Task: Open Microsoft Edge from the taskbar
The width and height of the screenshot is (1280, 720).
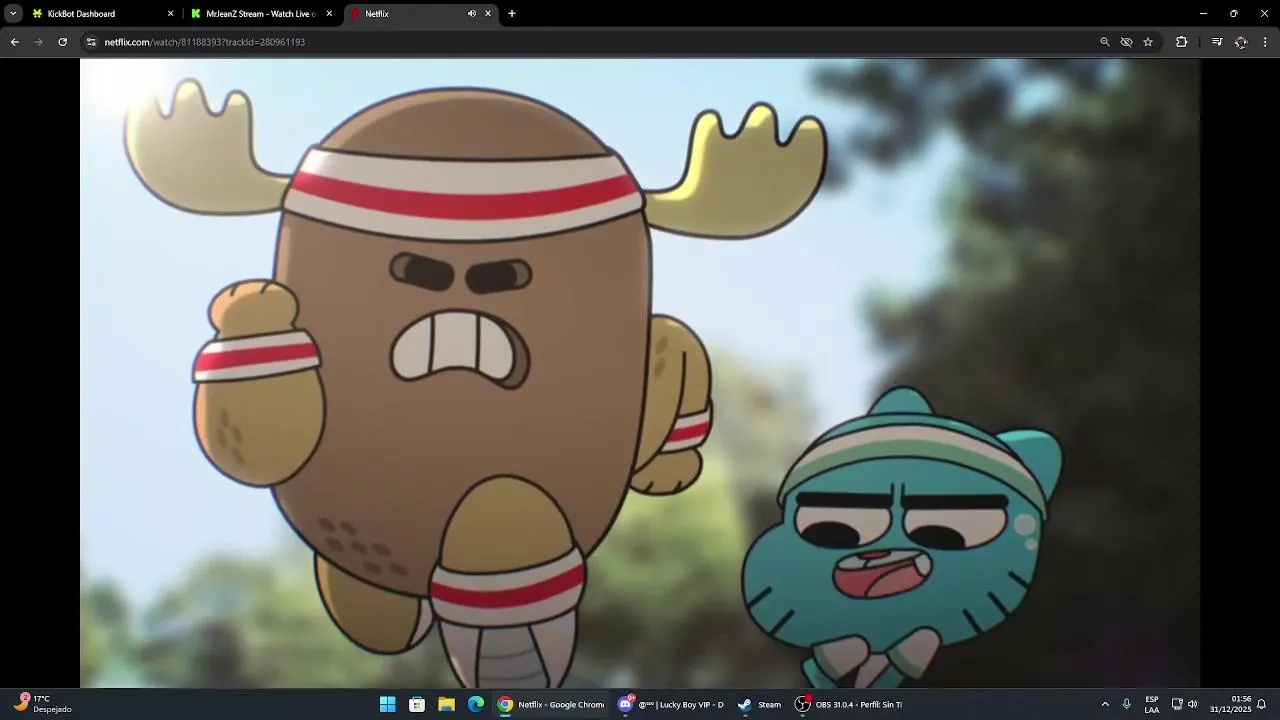Action: click(x=476, y=704)
